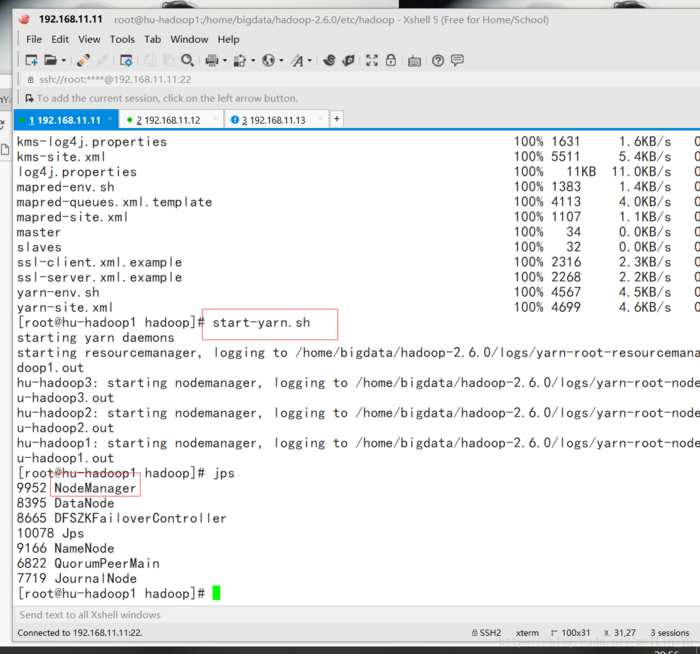Click the Color Scheme icon
Image resolution: width=700 pixels, height=654 pixels.
pos(240,60)
